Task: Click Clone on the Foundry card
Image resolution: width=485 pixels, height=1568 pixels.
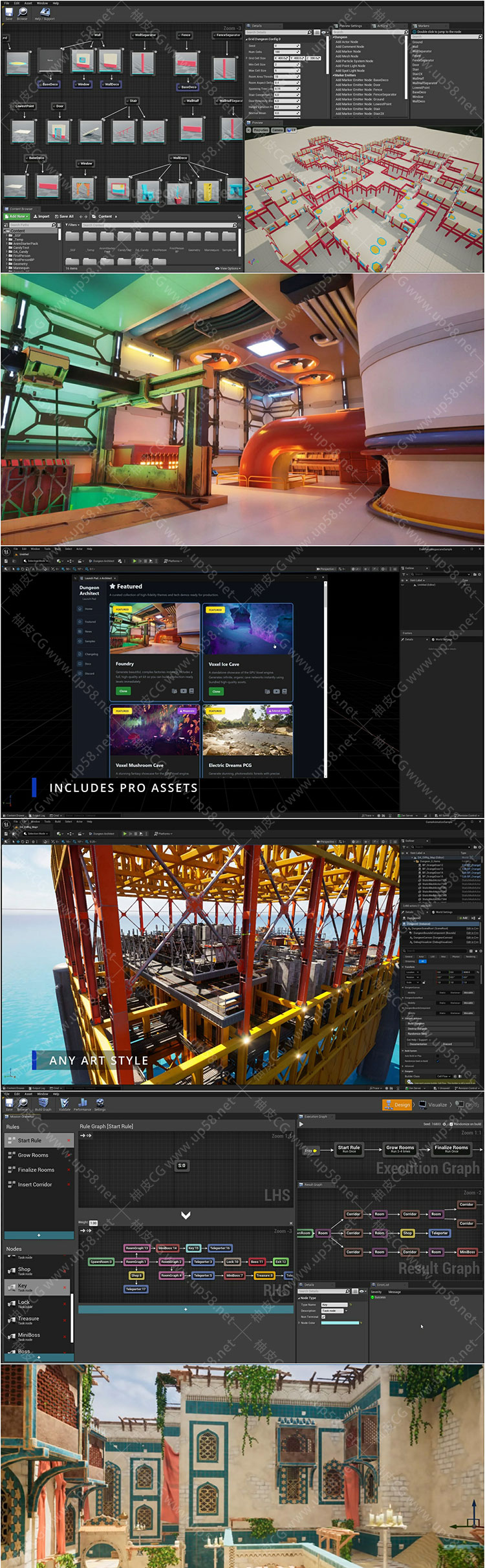Action: click(123, 691)
